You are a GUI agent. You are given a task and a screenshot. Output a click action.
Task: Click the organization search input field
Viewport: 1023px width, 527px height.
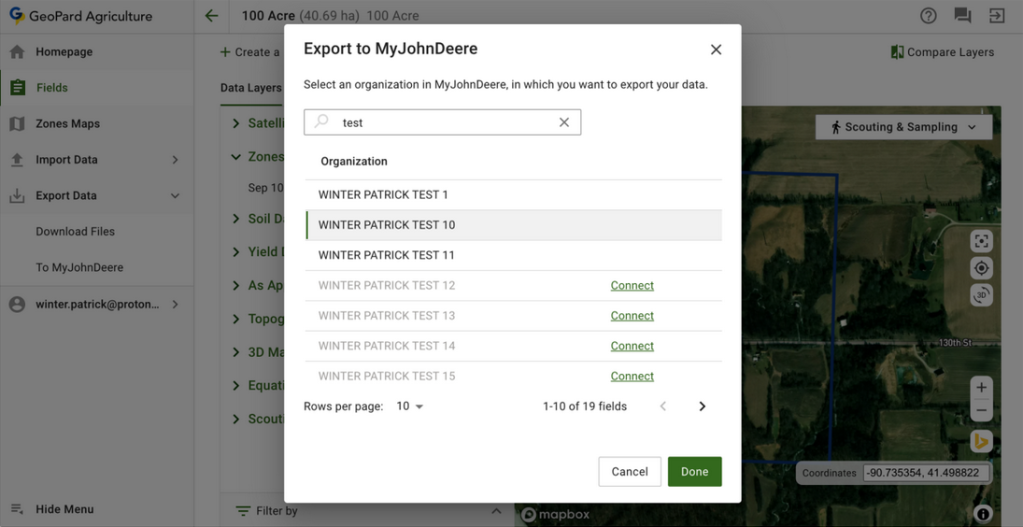tap(444, 122)
